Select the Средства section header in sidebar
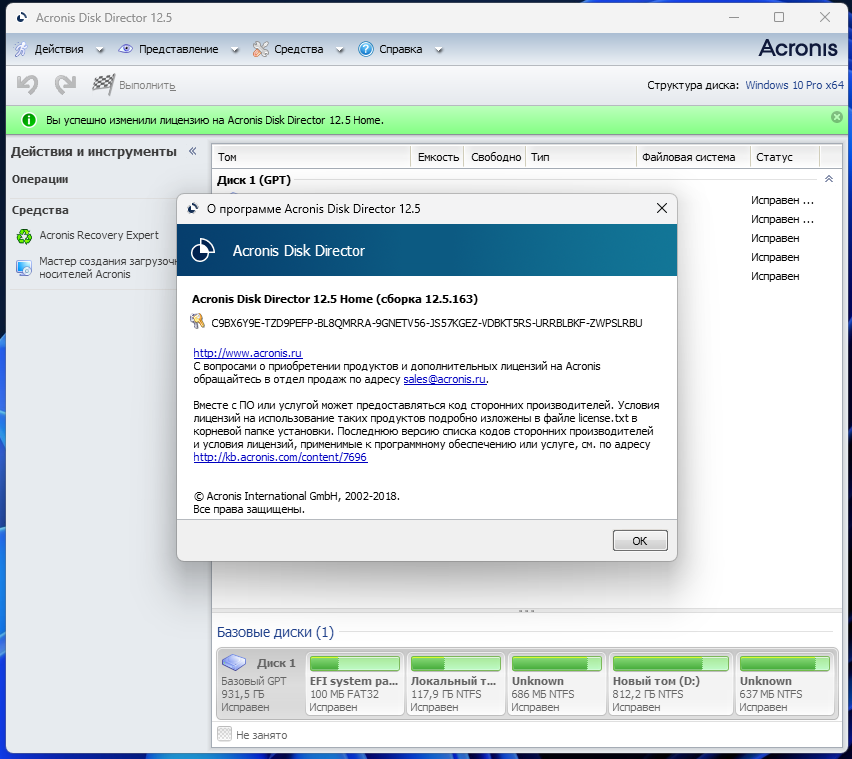Screen dimensions: 852x759 pos(40,210)
